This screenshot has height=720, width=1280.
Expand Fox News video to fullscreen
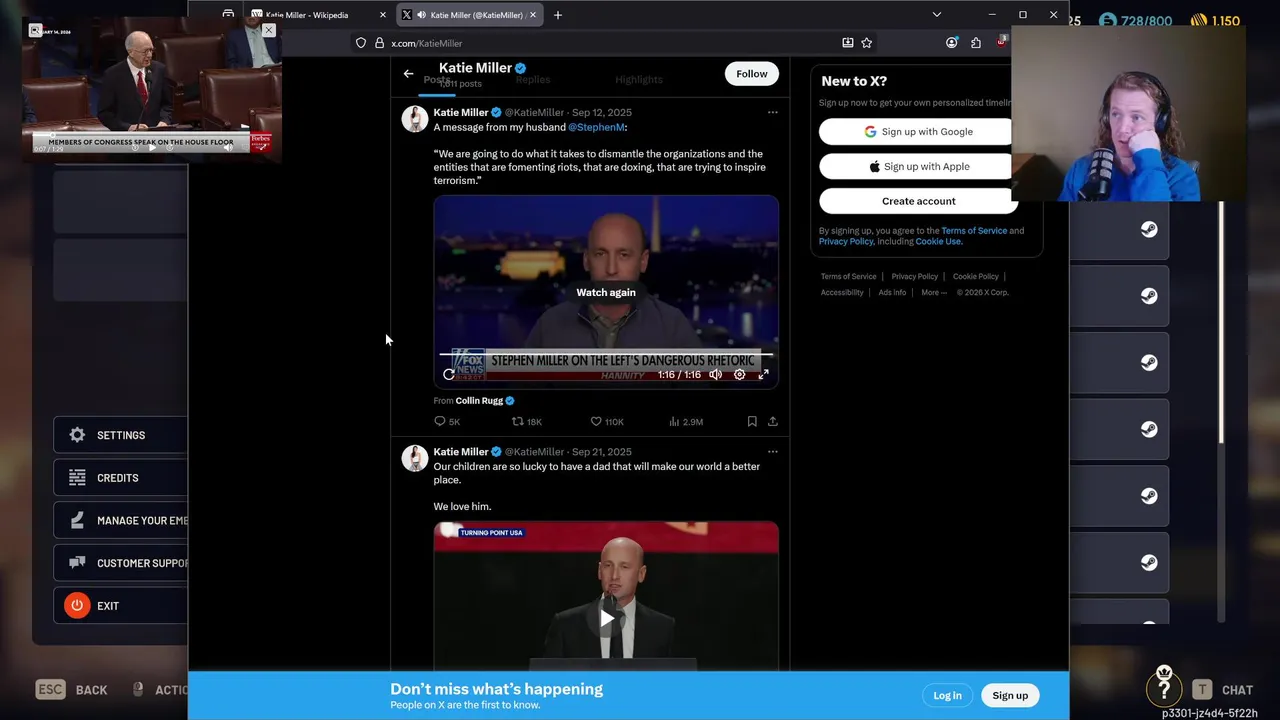pos(763,375)
